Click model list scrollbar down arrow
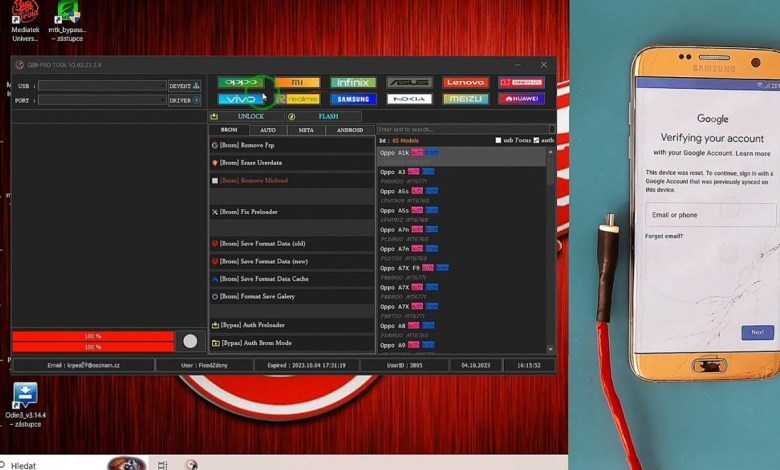Image resolution: width=780 pixels, height=470 pixels. (x=550, y=349)
